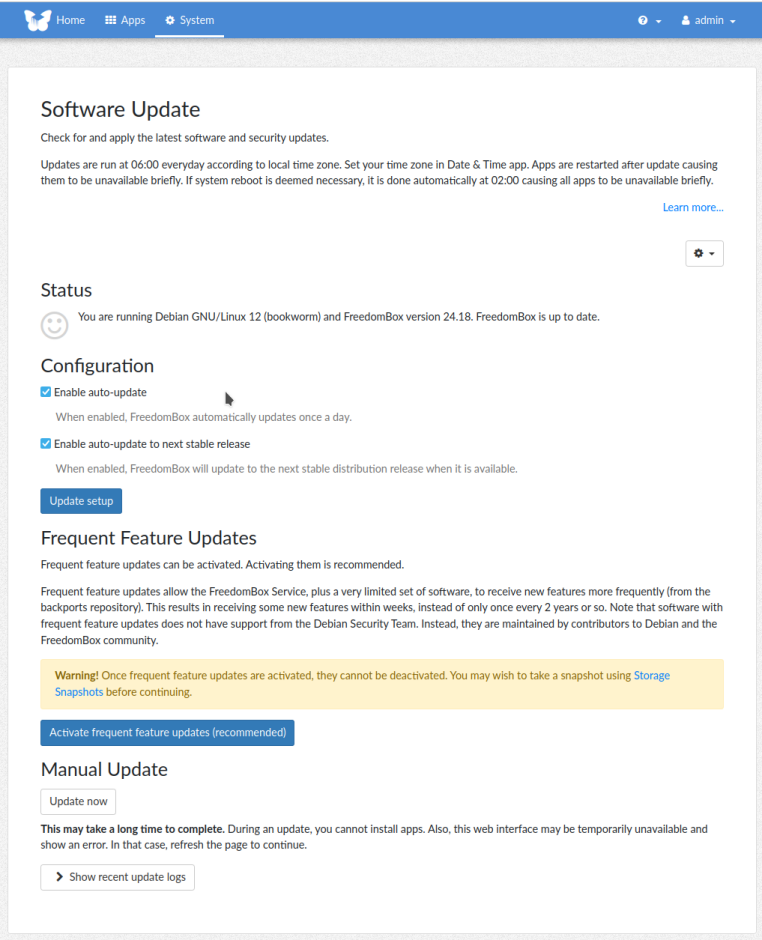
Task: Click the admin user icon
Action: [x=686, y=20]
